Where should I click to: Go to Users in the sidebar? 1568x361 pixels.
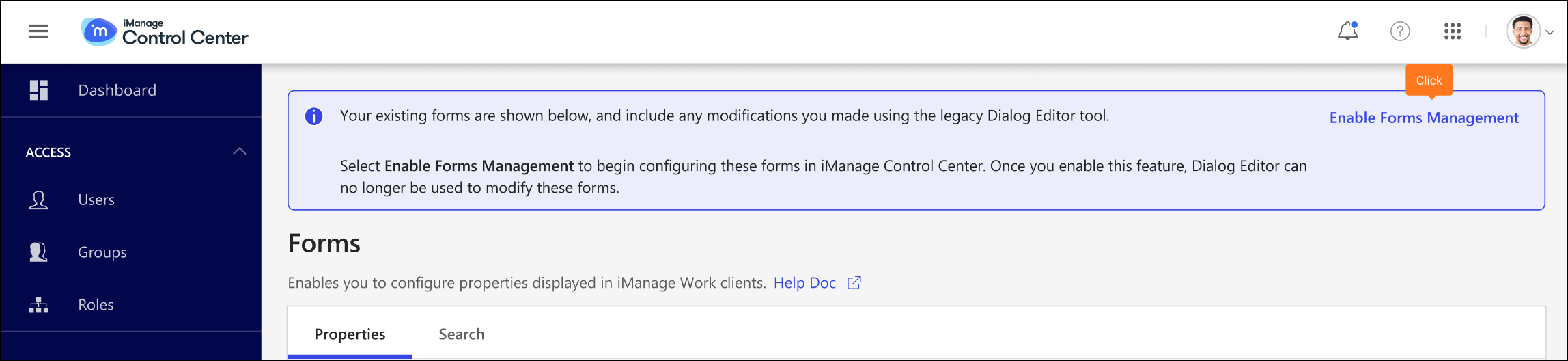click(x=96, y=200)
